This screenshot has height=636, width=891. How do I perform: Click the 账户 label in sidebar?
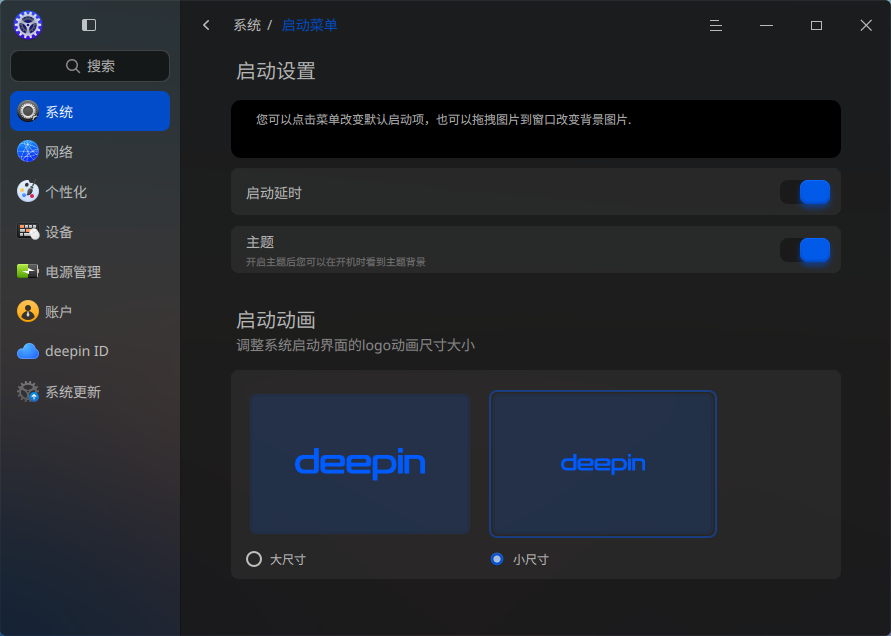coord(59,312)
